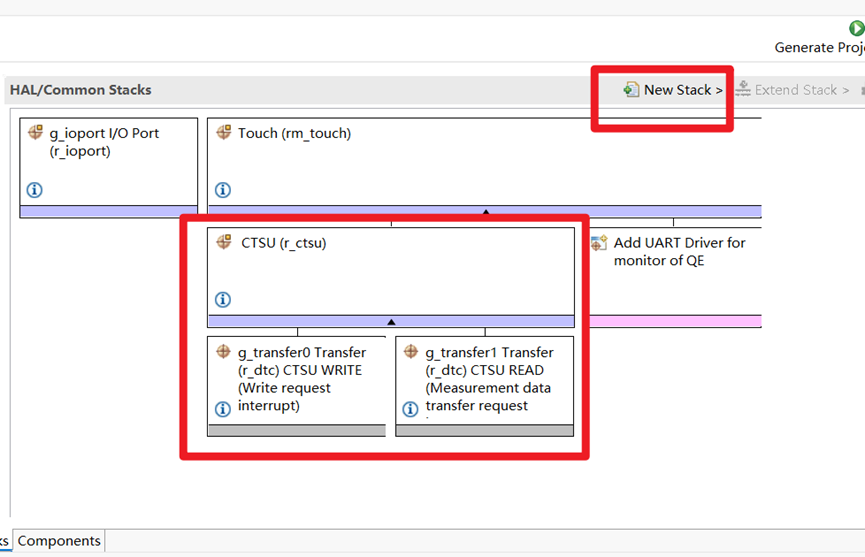The width and height of the screenshot is (865, 557).
Task: Open info for g_ioport I/O Port
Action: [x=34, y=190]
